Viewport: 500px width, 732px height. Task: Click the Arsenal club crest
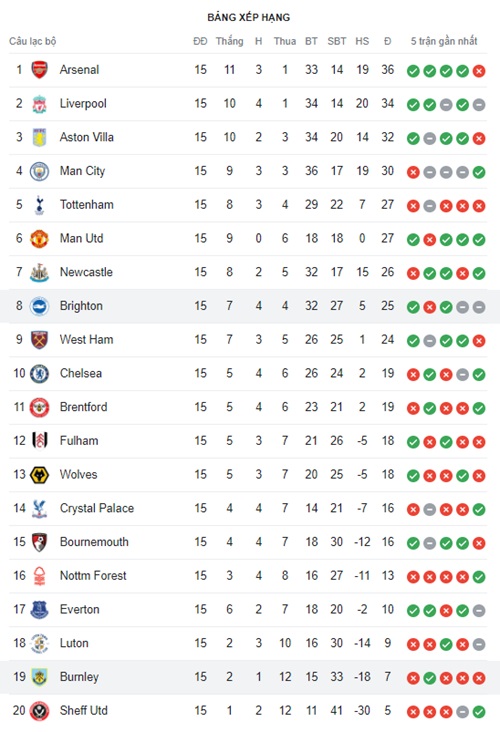click(x=39, y=70)
